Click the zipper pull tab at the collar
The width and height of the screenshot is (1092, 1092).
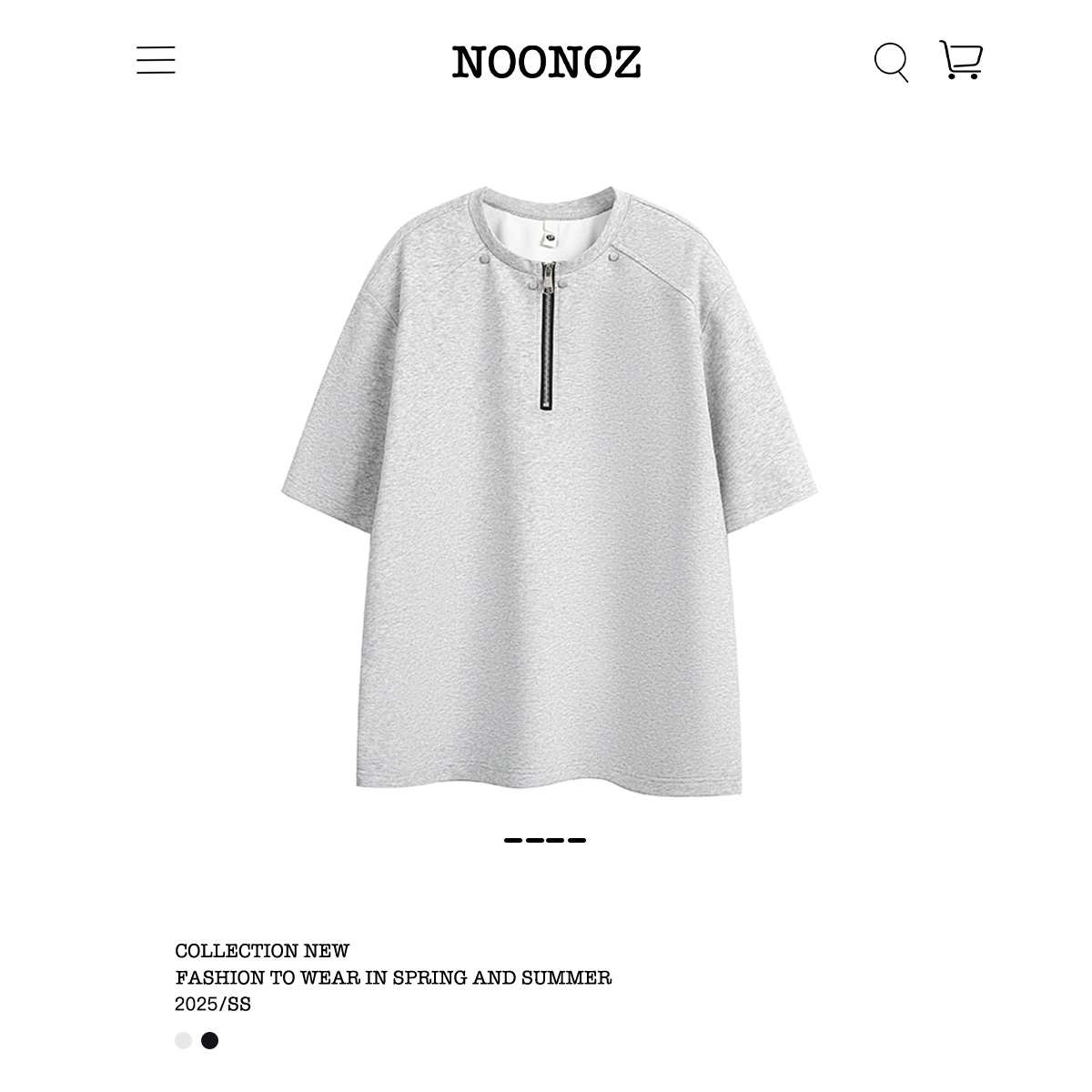coord(548,277)
